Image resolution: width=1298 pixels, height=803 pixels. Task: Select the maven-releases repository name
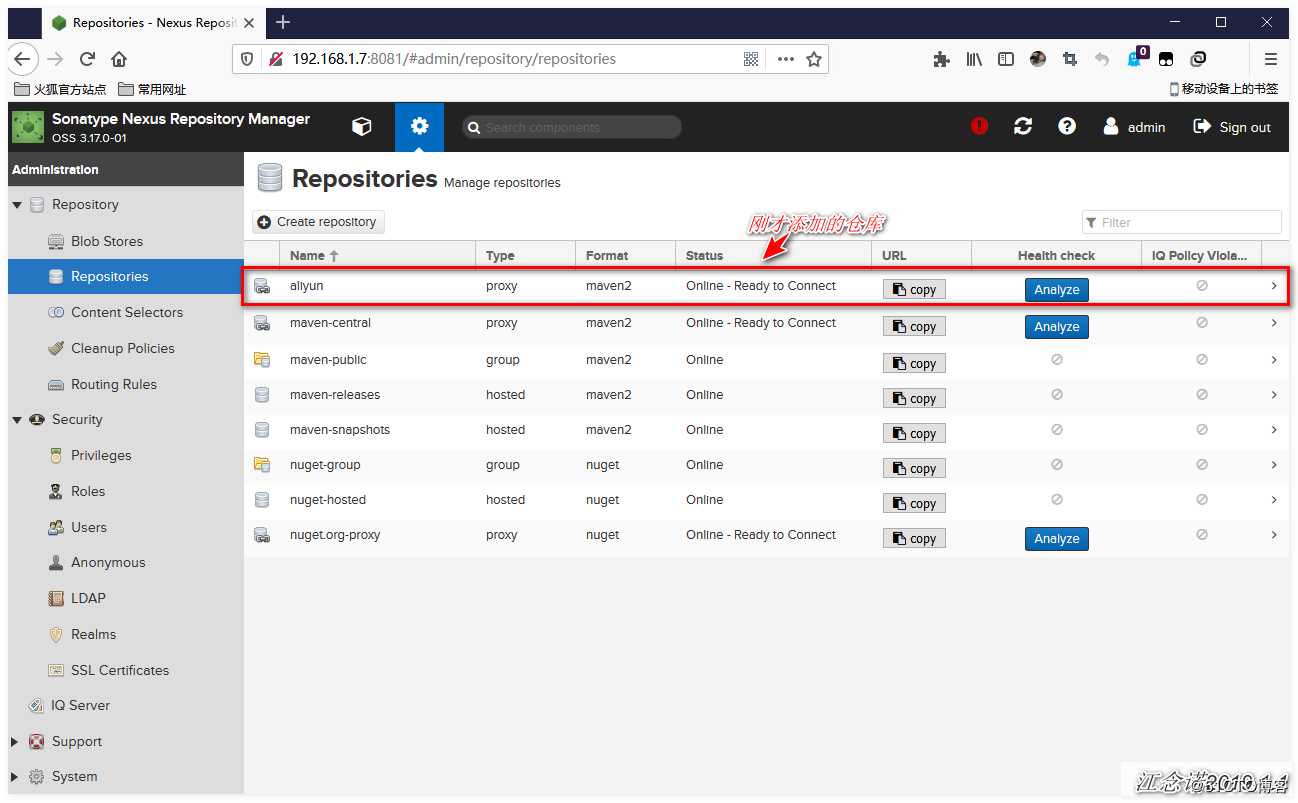pos(335,395)
